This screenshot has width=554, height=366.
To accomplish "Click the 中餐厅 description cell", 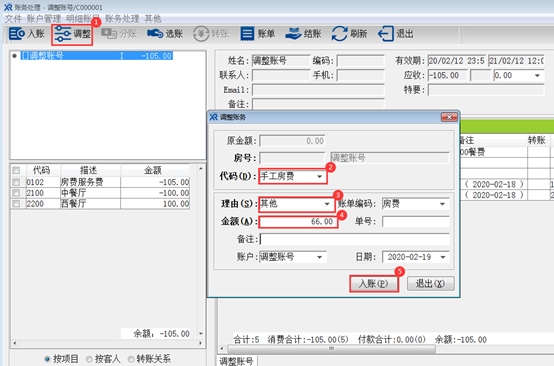I will tap(90, 193).
